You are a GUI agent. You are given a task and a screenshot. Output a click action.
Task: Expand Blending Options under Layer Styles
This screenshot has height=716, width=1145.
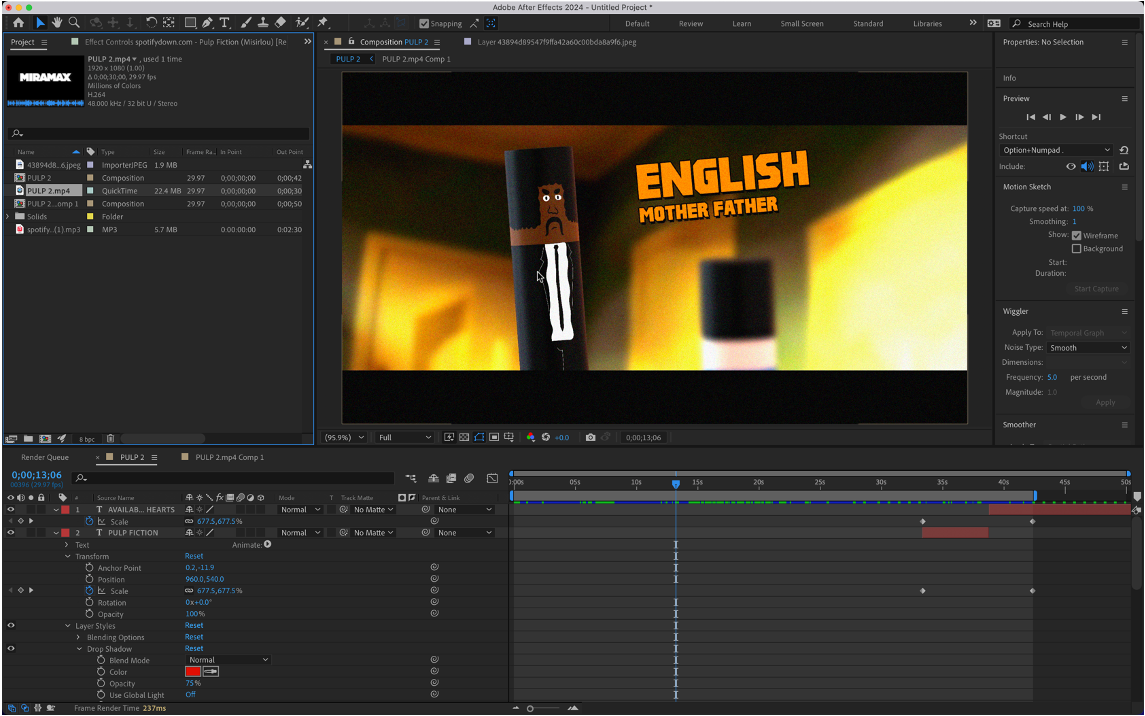coord(78,637)
